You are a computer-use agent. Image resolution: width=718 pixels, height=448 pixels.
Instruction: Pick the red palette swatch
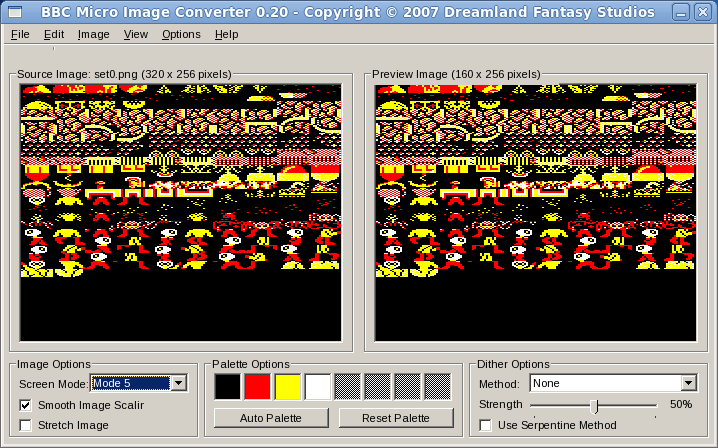point(257,387)
